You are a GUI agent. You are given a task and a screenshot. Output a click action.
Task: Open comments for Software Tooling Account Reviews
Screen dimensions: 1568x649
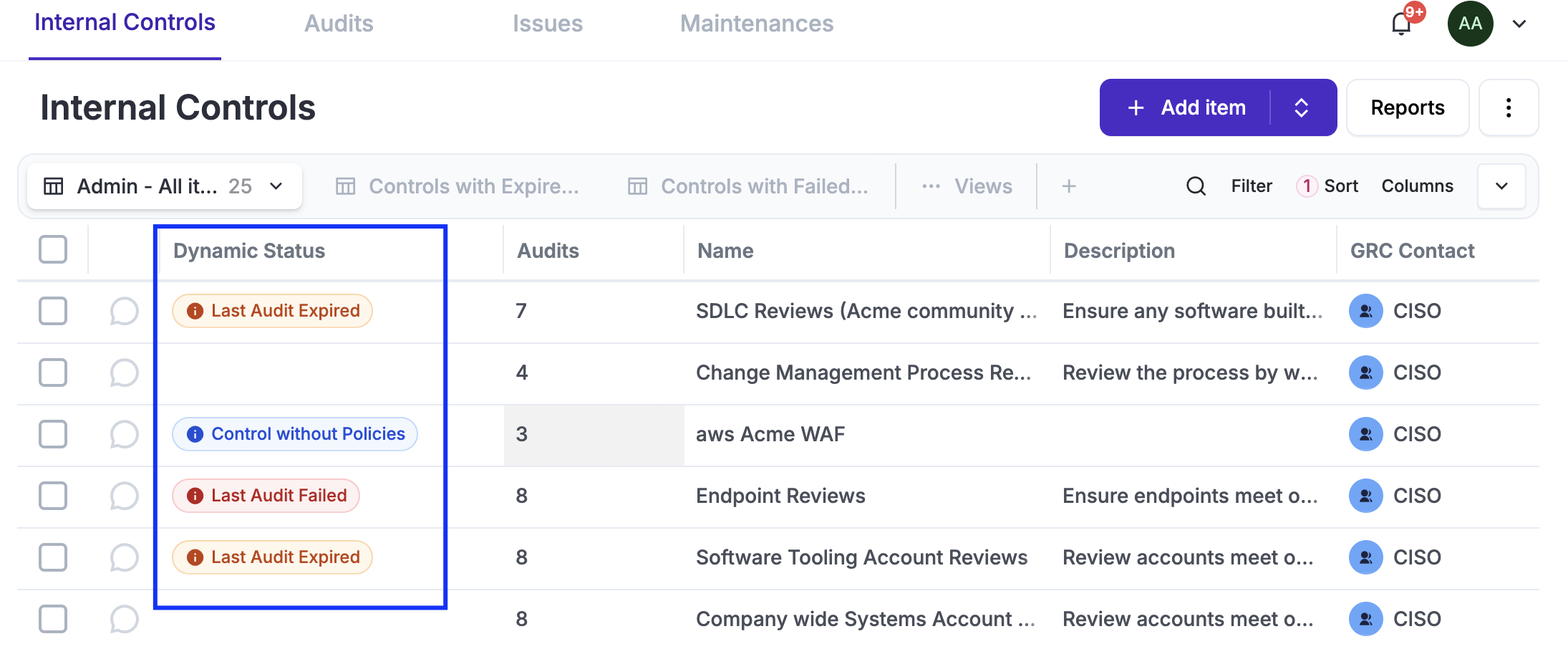click(124, 558)
